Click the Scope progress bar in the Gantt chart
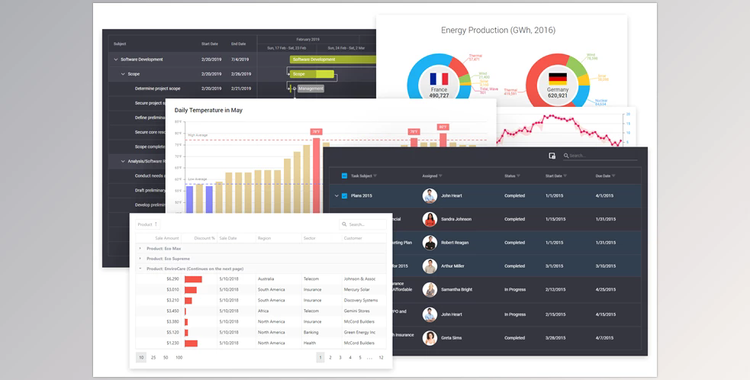The image size is (750, 380). click(311, 74)
